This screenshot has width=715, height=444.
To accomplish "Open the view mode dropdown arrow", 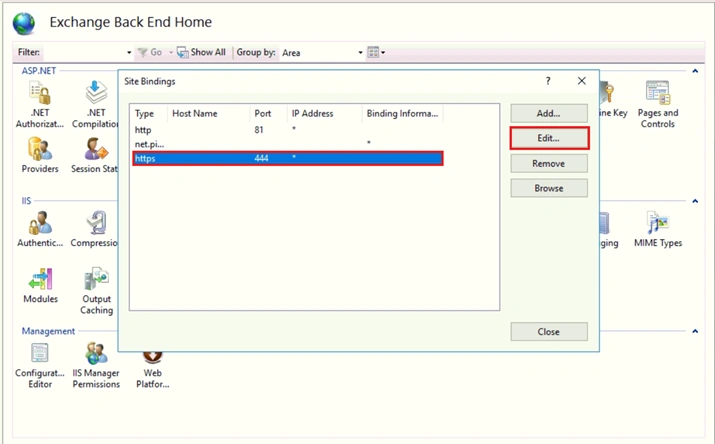I will tap(383, 53).
